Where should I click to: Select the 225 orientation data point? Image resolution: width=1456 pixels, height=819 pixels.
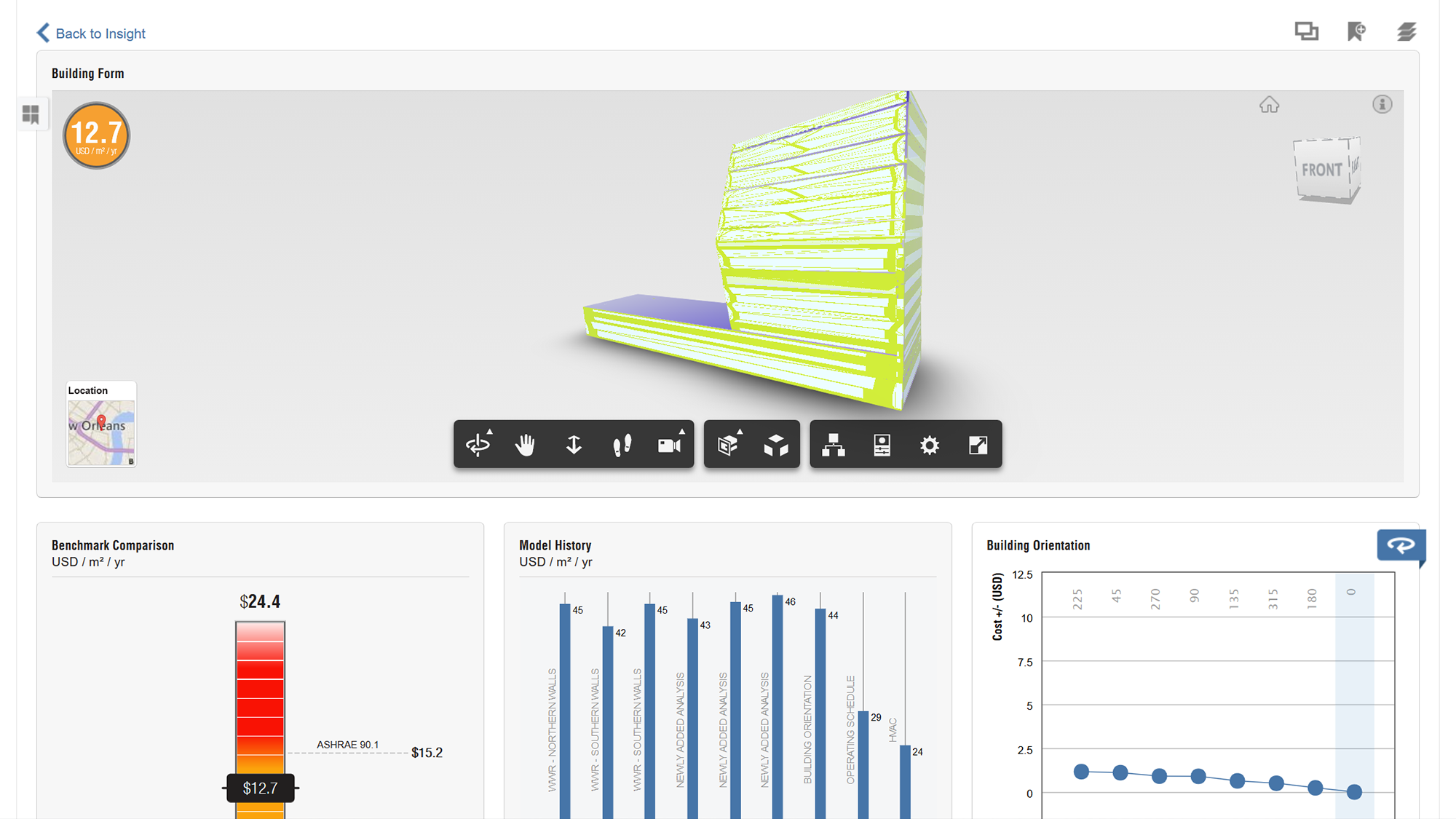[x=1081, y=772]
